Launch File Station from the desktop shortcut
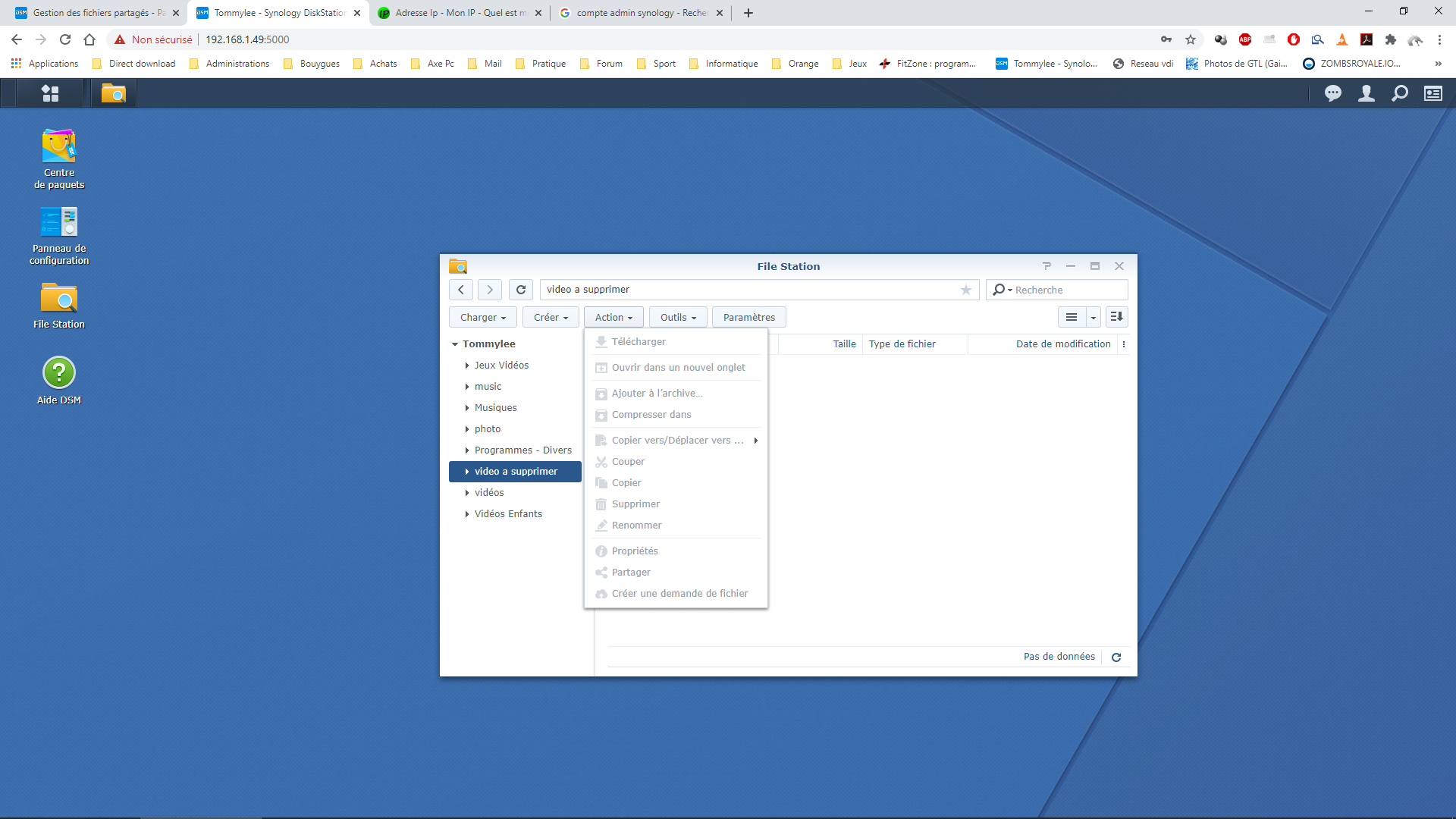Screen dimensions: 1456x819 click(x=59, y=306)
